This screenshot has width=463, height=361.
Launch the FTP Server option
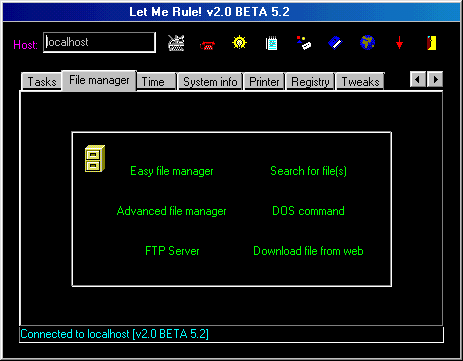coord(172,251)
